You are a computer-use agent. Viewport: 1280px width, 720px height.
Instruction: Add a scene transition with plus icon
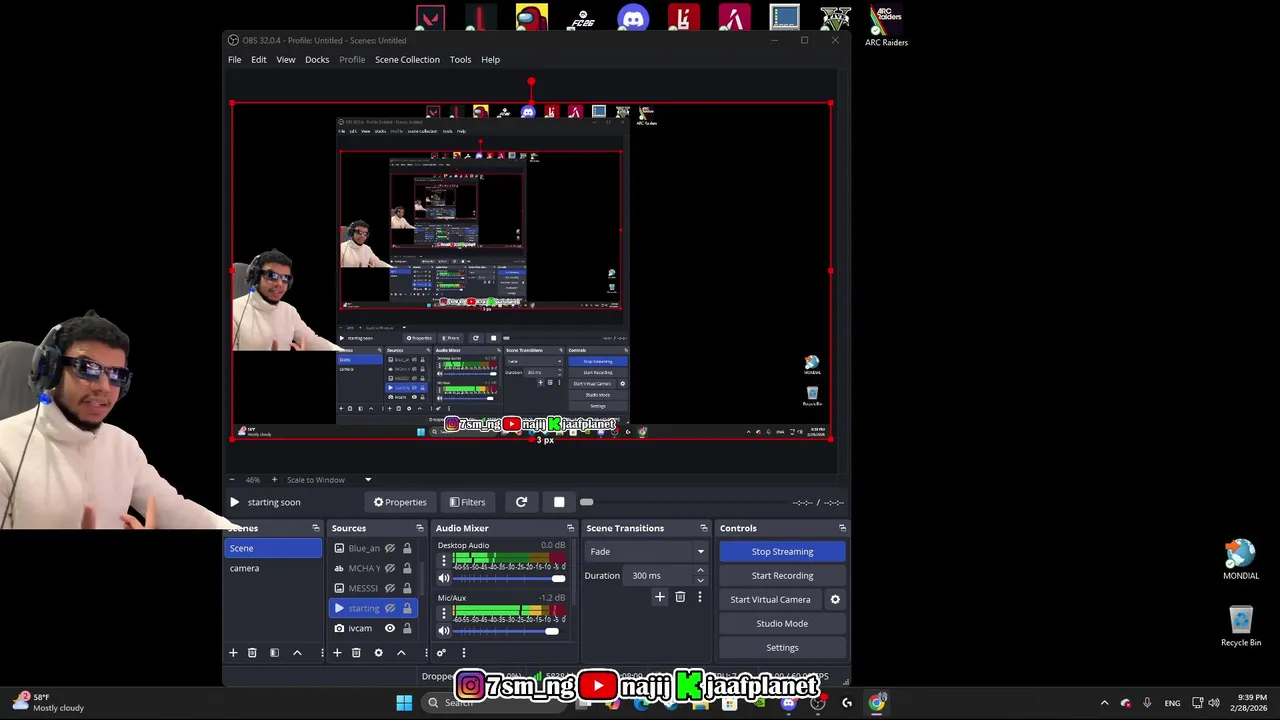(659, 597)
